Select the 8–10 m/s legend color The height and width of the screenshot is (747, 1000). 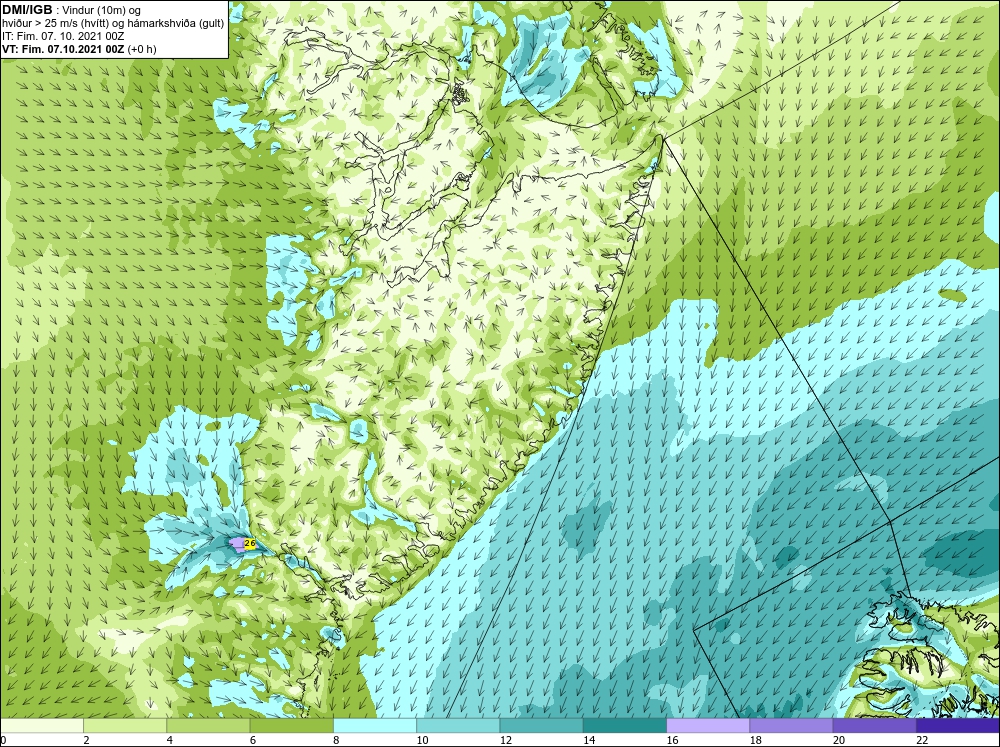coord(375,726)
